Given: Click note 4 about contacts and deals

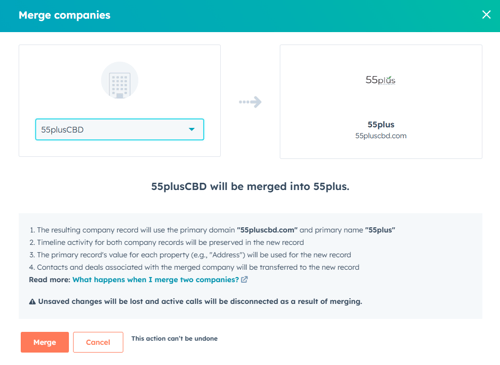Looking at the screenshot, I should [194, 267].
